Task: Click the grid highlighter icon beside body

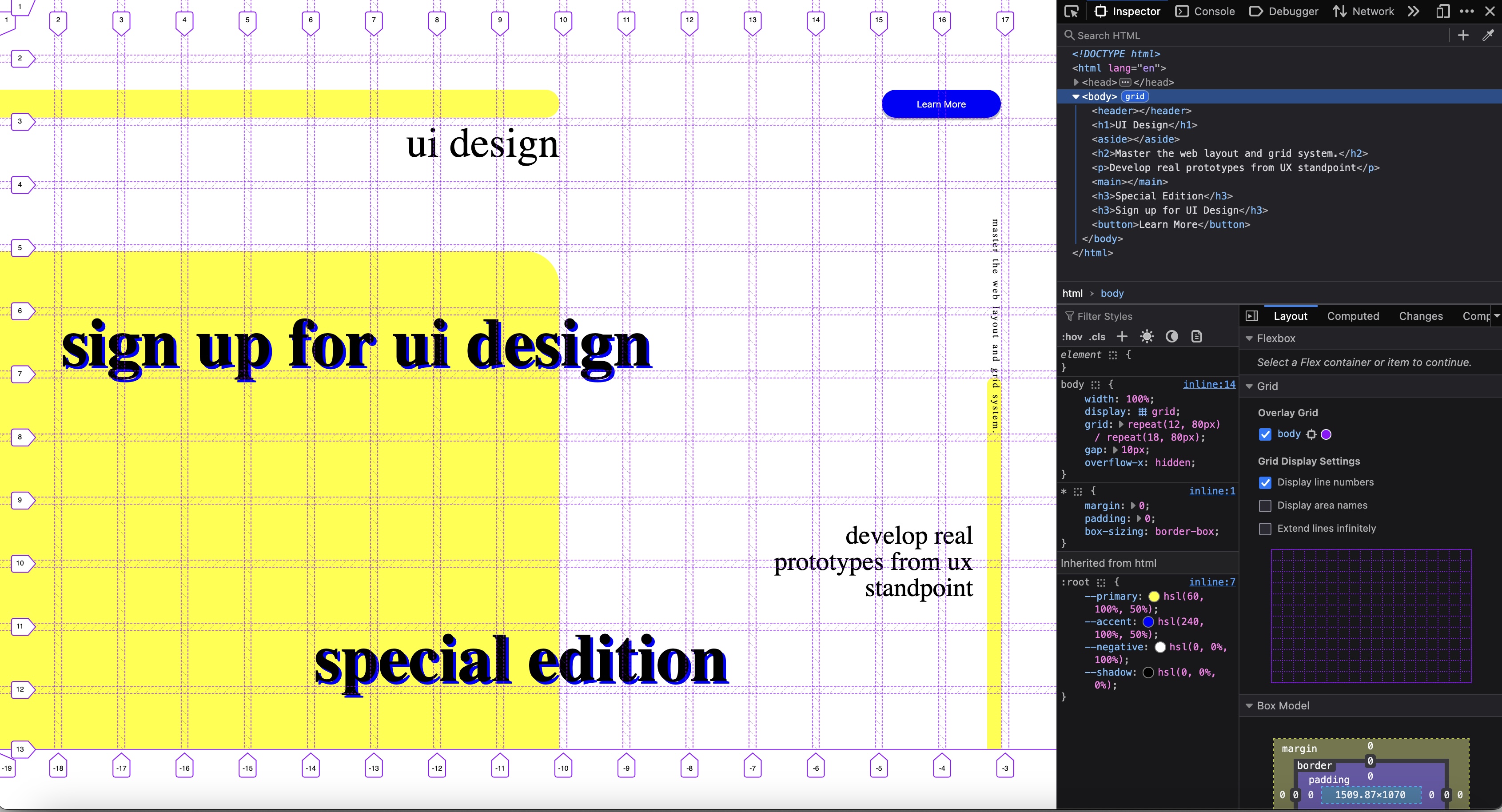Action: point(1311,434)
